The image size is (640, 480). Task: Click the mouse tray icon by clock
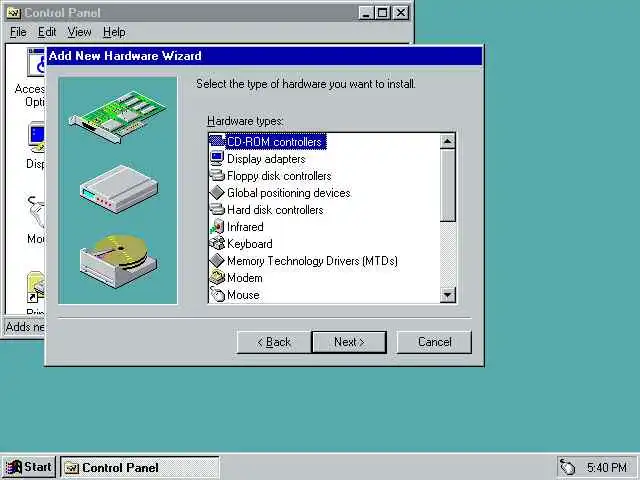point(568,467)
